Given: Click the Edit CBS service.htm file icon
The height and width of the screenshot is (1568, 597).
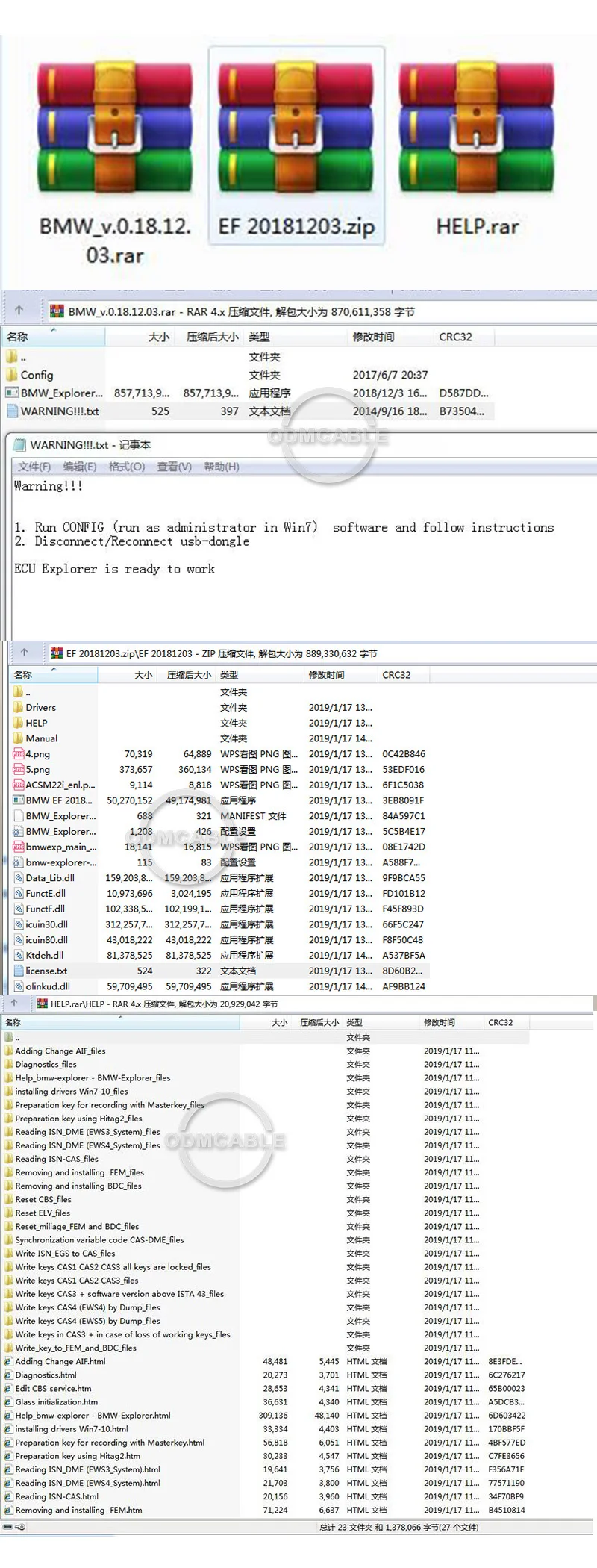Looking at the screenshot, I should pyautogui.click(x=9, y=1388).
